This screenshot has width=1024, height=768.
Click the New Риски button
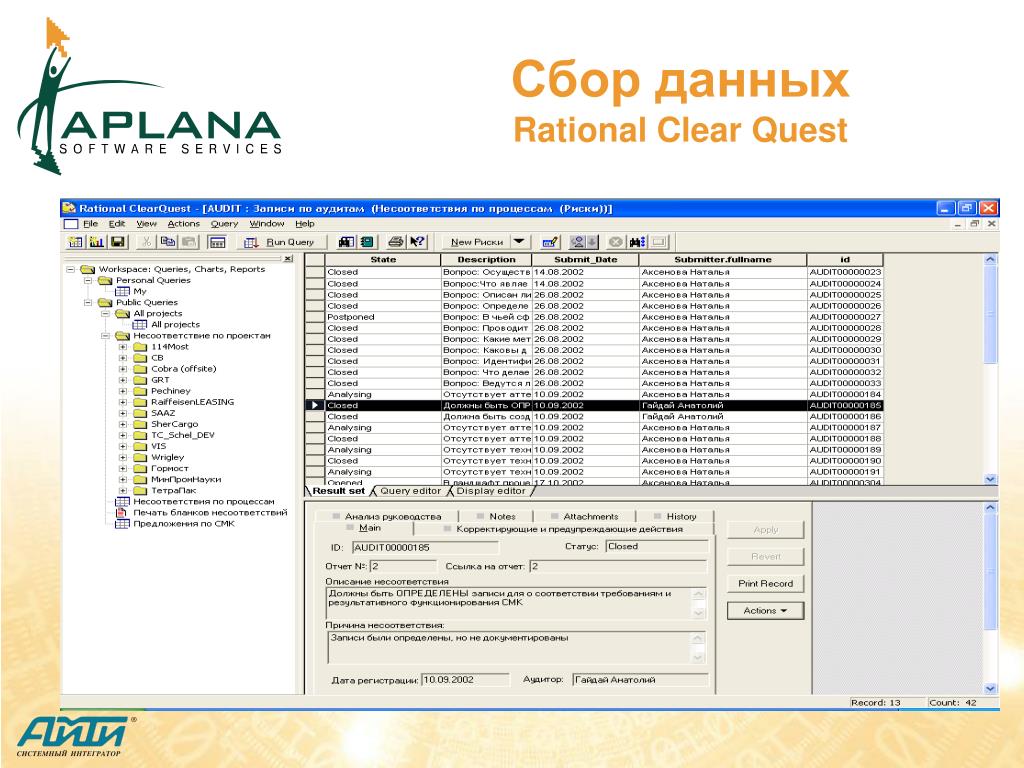(477, 242)
